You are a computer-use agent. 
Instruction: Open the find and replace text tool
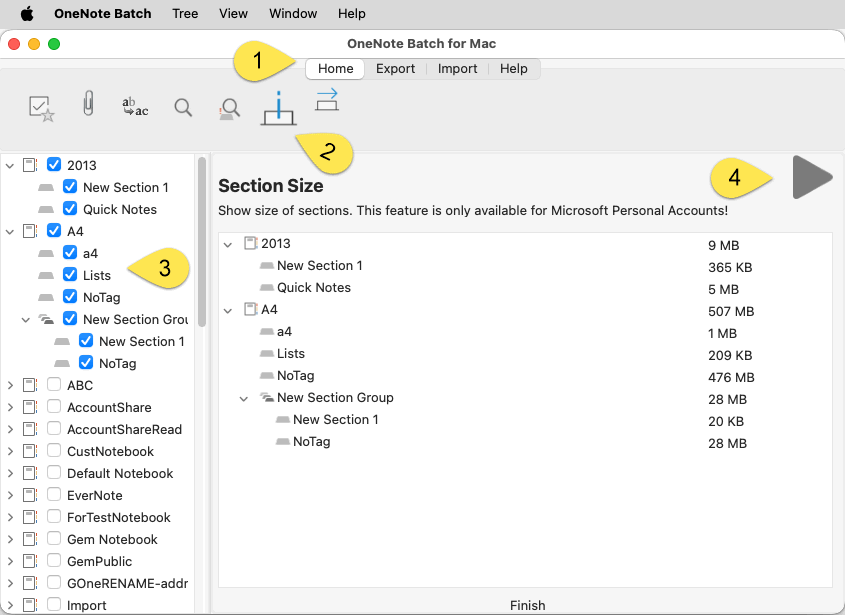tap(134, 107)
